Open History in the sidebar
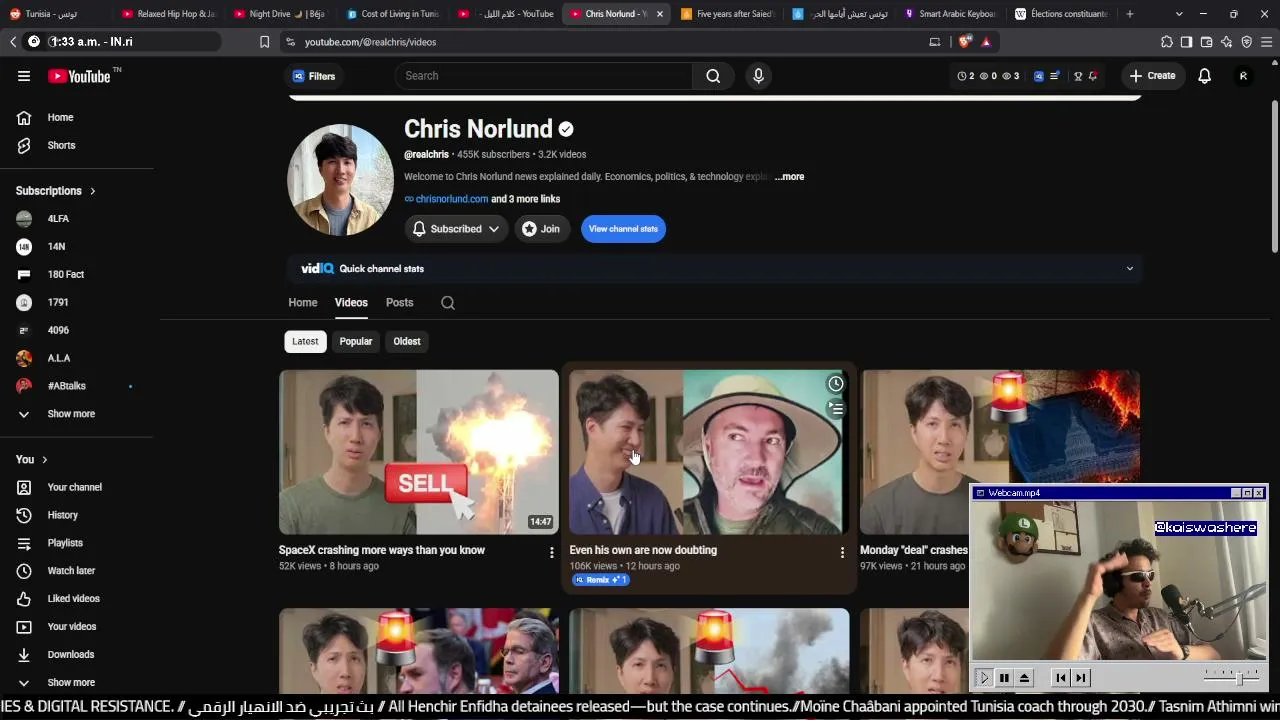Image resolution: width=1280 pixels, height=720 pixels. tap(62, 515)
